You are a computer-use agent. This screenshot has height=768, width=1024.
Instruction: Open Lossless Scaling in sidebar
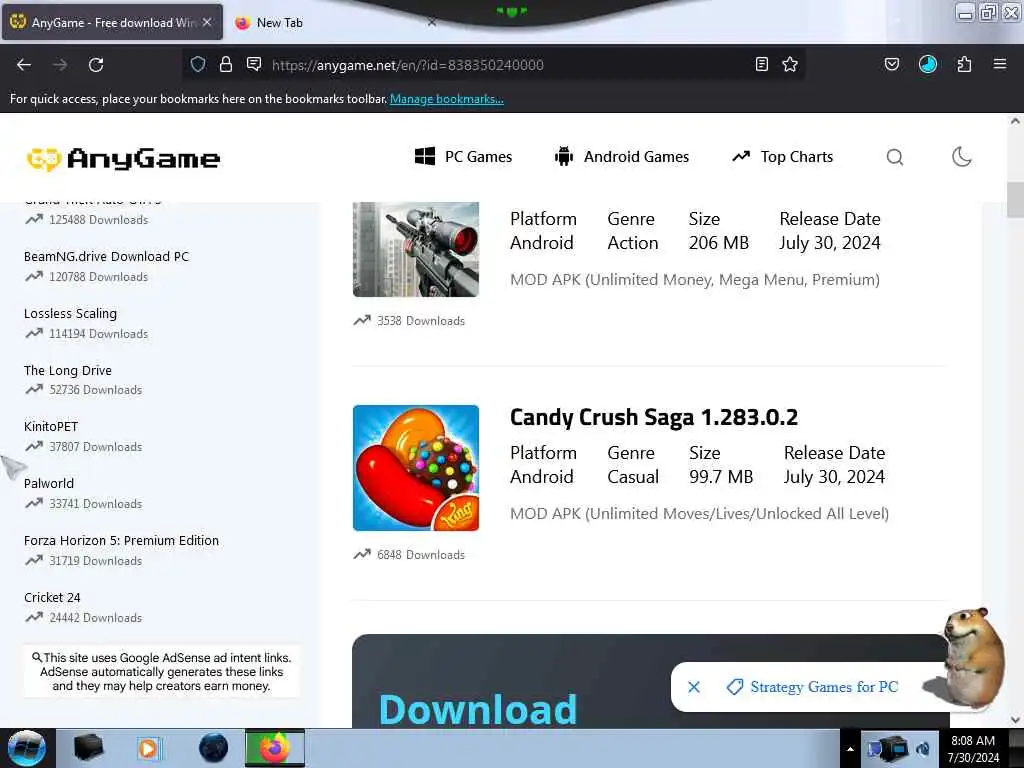click(x=71, y=313)
